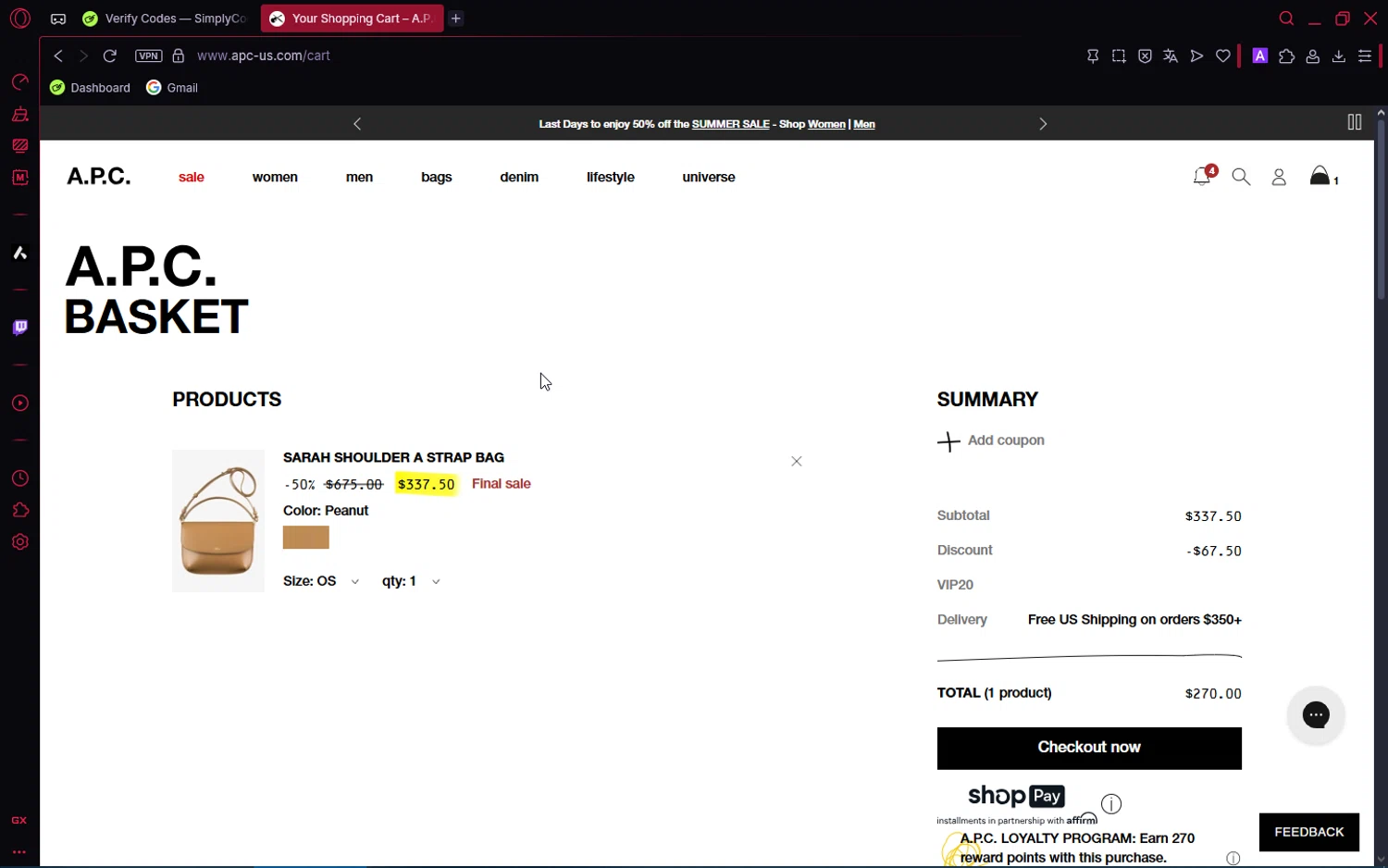Follow the SUMMER SALE banner link
1388x868 pixels.
click(x=730, y=124)
